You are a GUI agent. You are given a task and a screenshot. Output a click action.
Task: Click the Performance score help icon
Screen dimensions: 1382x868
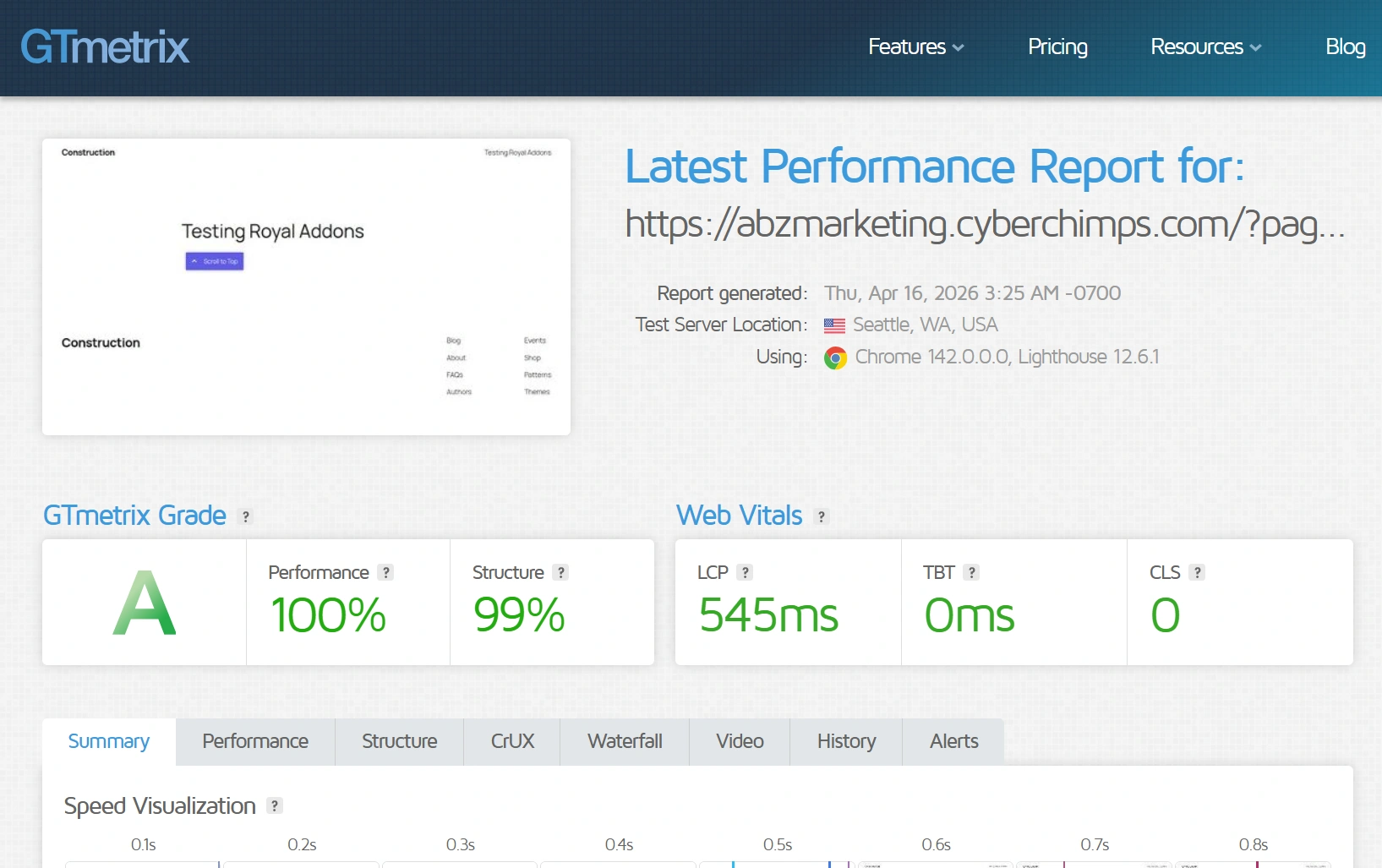(x=385, y=572)
